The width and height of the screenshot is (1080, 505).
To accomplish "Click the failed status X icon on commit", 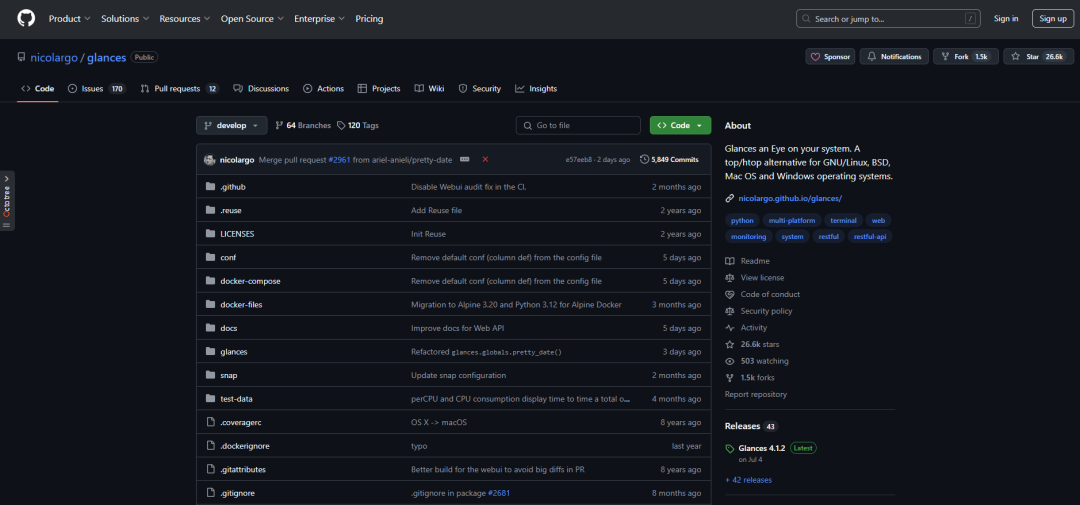I will pyautogui.click(x=485, y=159).
